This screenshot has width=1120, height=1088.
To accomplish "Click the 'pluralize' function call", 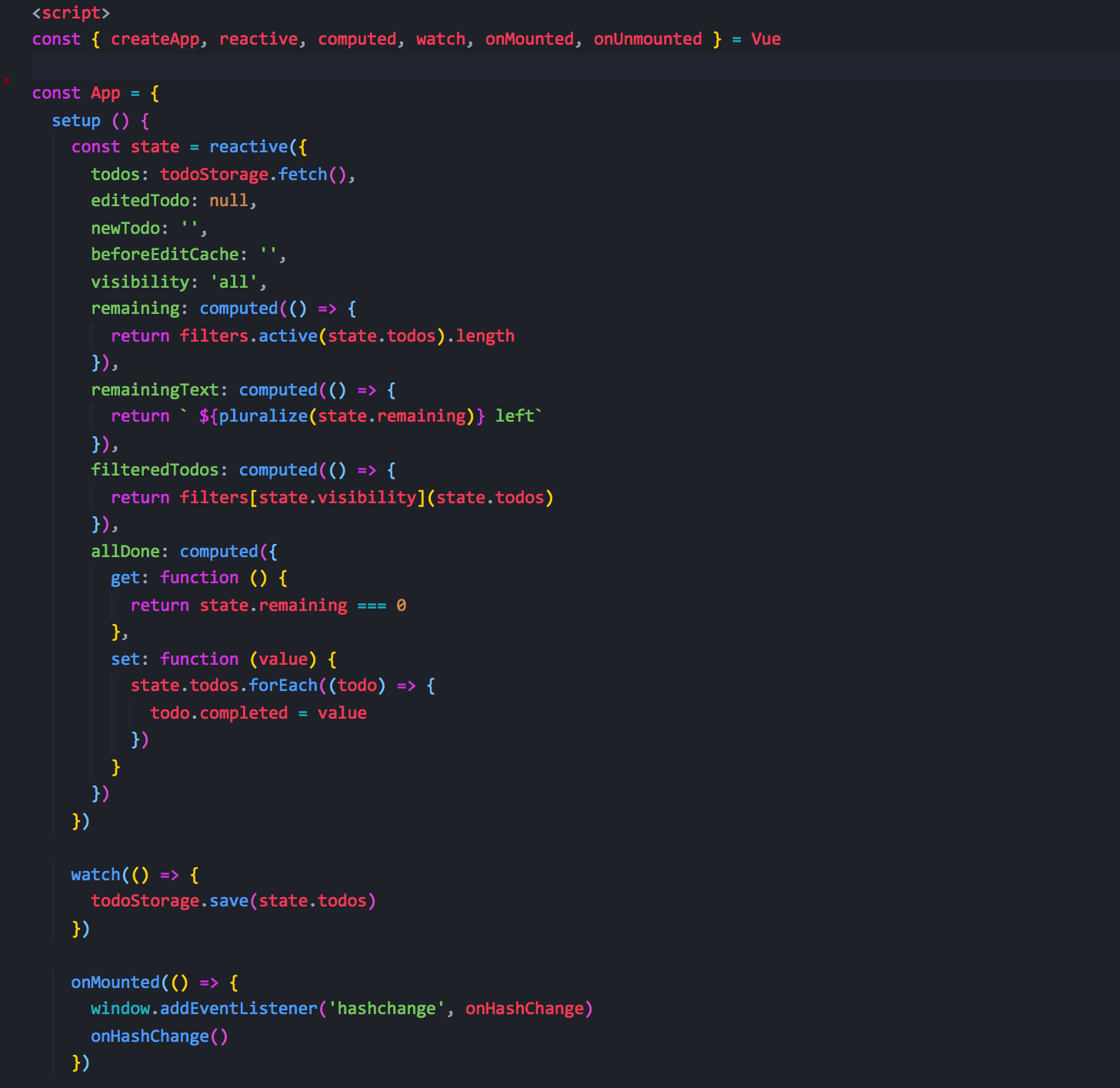I will 263,416.
